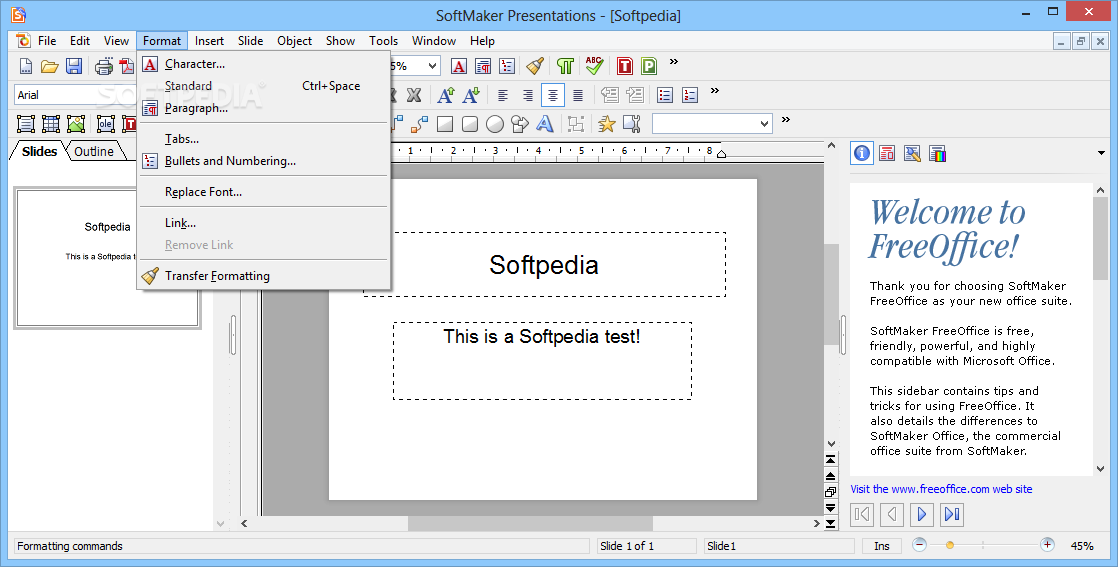Click the New document icon
The image size is (1118, 567).
26,66
